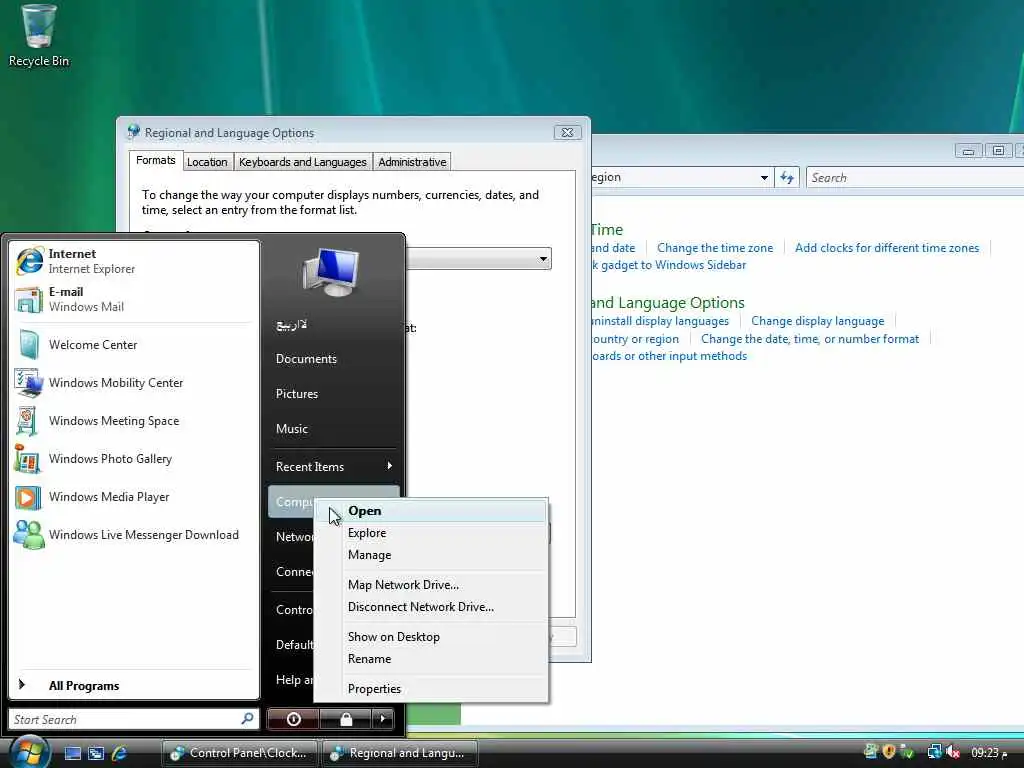
Task: Click the Start menu lock button
Action: click(x=345, y=719)
